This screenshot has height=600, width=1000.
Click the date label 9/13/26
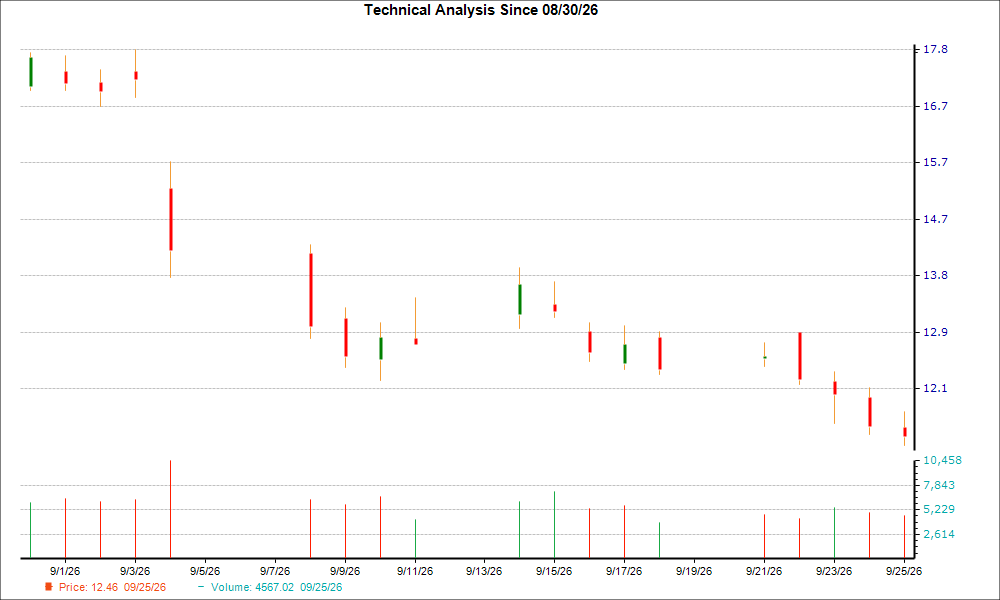click(484, 571)
